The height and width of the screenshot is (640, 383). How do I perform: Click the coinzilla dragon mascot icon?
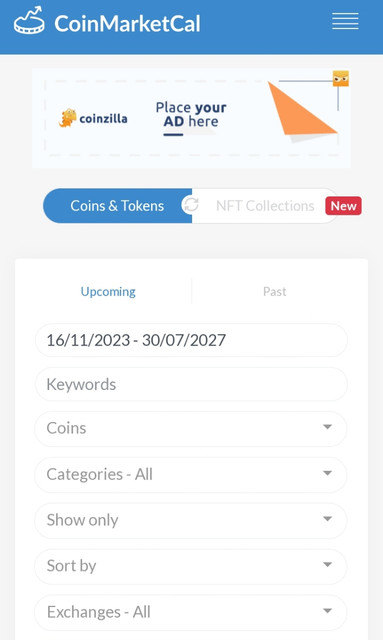tap(67, 118)
